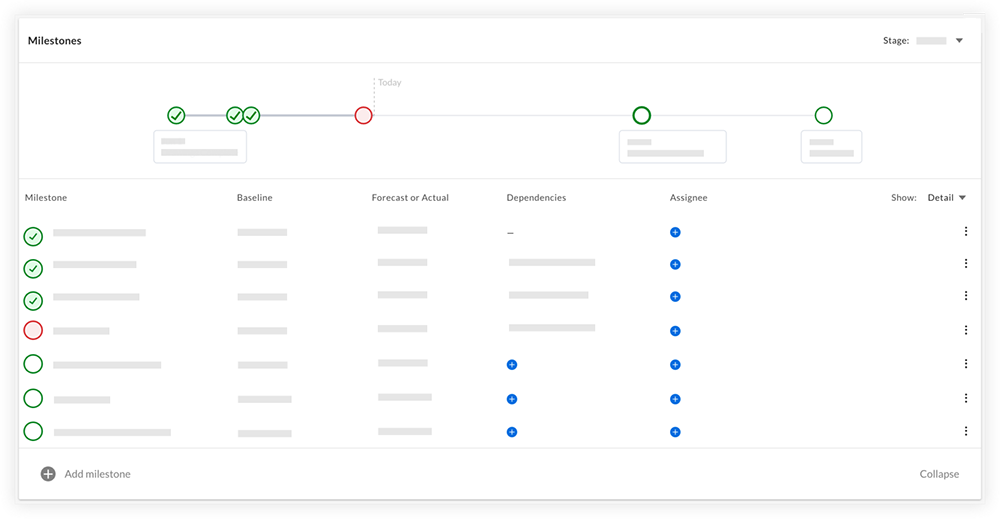Toggle empty status circle of sixth milestone row
Image resolution: width=1000 pixels, height=519 pixels.
click(33, 398)
